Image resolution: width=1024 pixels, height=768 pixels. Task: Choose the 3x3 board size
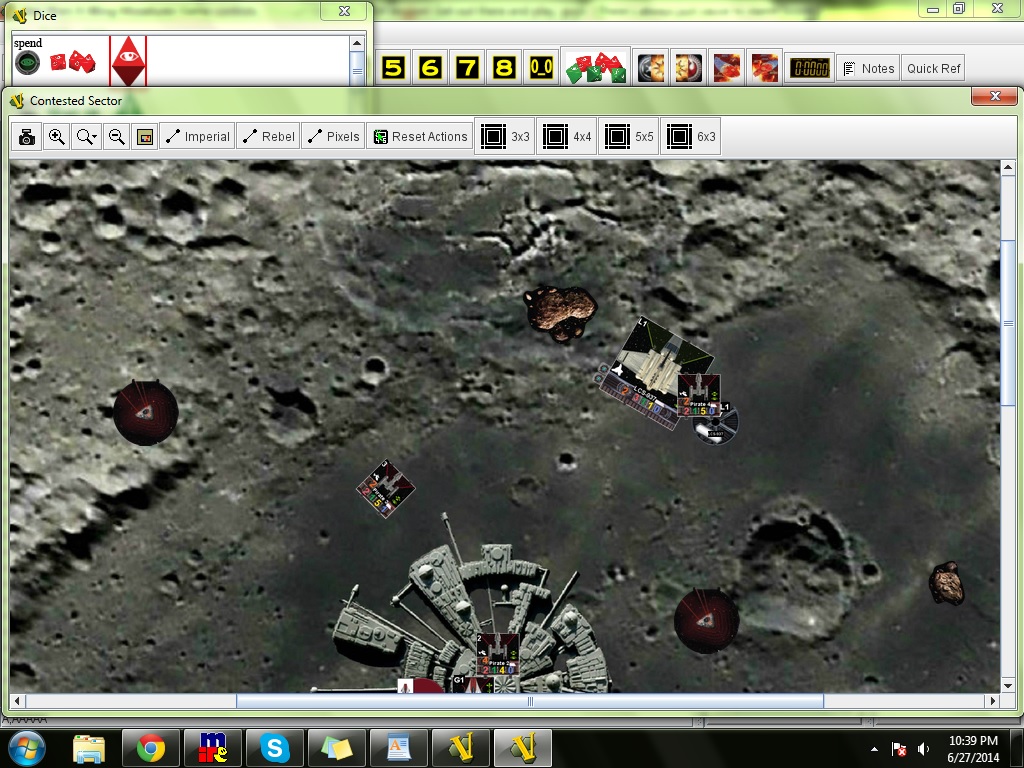505,137
